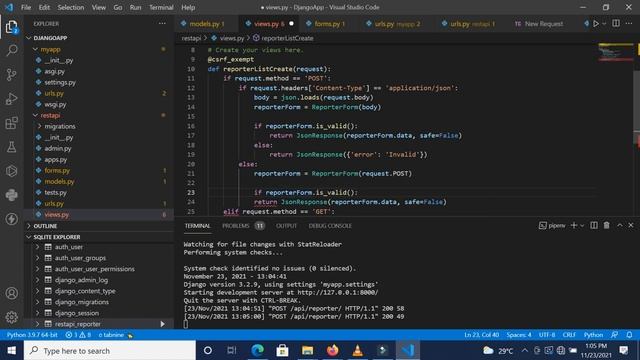Open the Explorer view in activity bar
This screenshot has width=640, height=360.
point(11,27)
